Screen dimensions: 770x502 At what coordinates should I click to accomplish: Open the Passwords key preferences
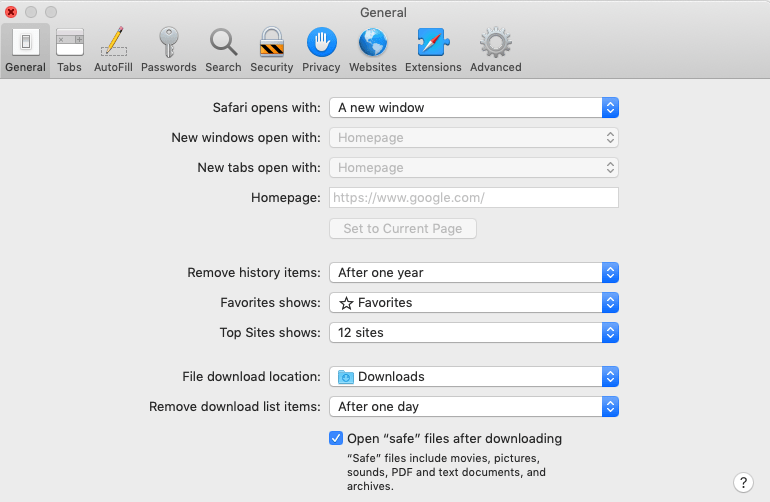[168, 50]
